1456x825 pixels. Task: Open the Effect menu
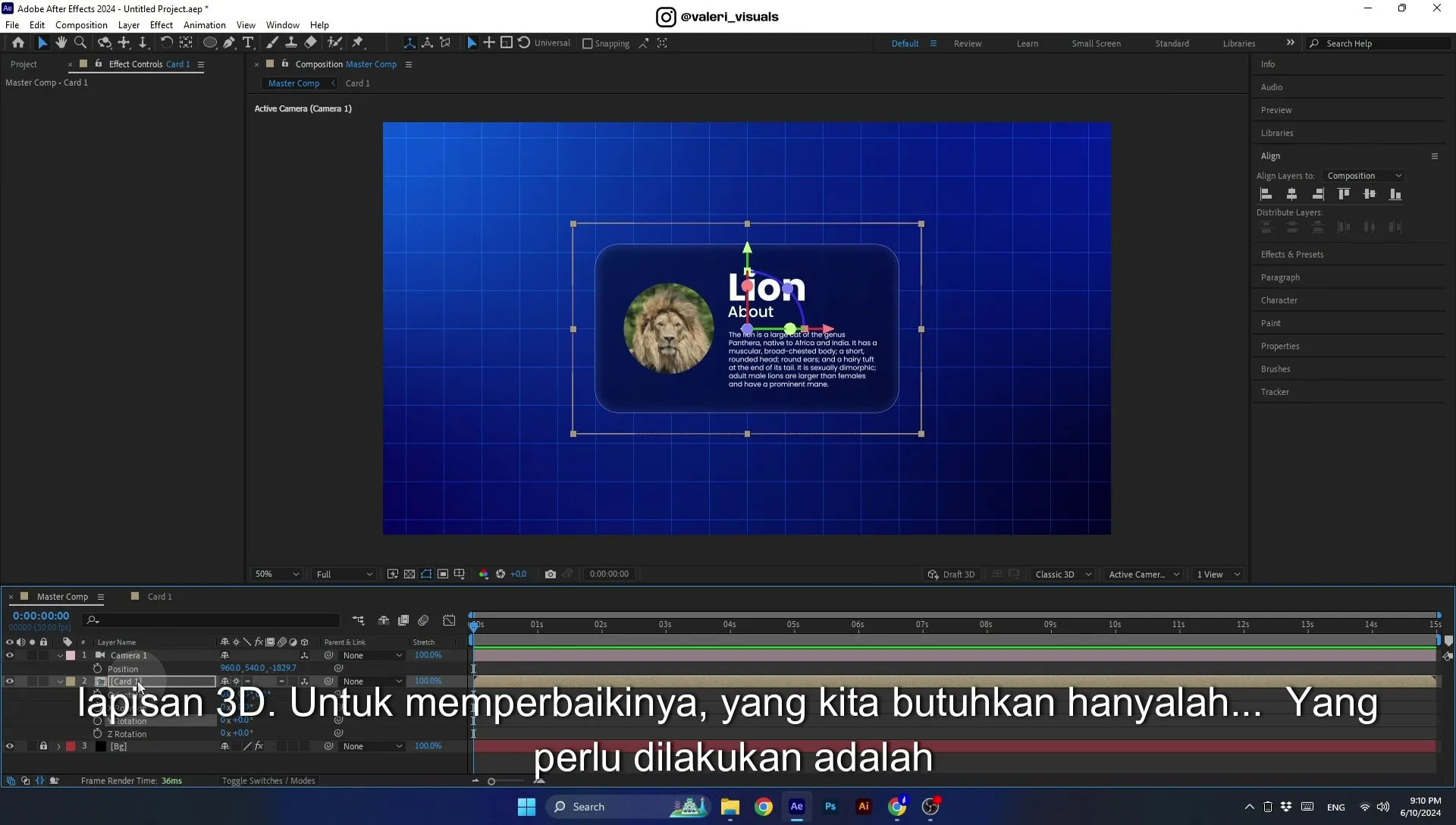tap(162, 25)
